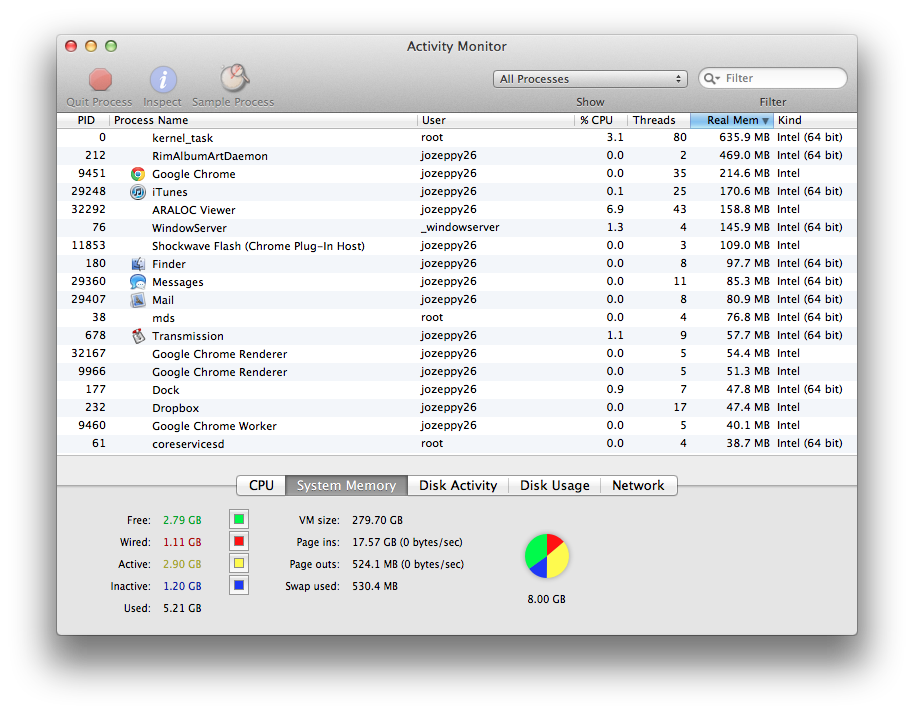Click PID 29248 cell
The width and height of the screenshot is (914, 714).
coord(89,191)
